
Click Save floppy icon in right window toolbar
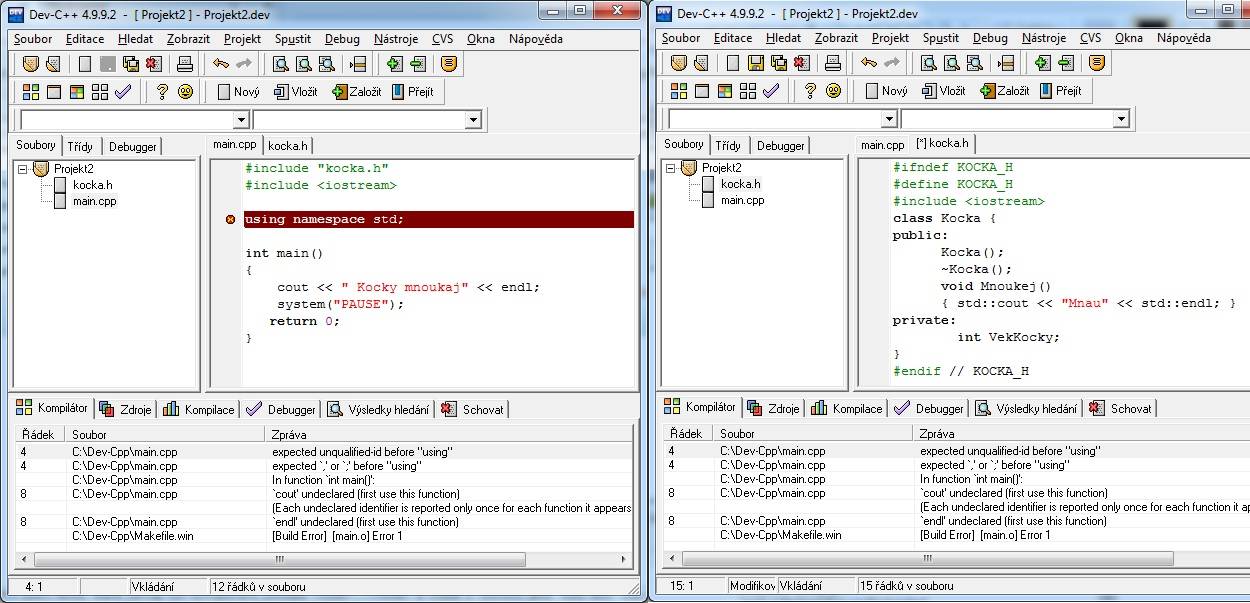(x=755, y=63)
